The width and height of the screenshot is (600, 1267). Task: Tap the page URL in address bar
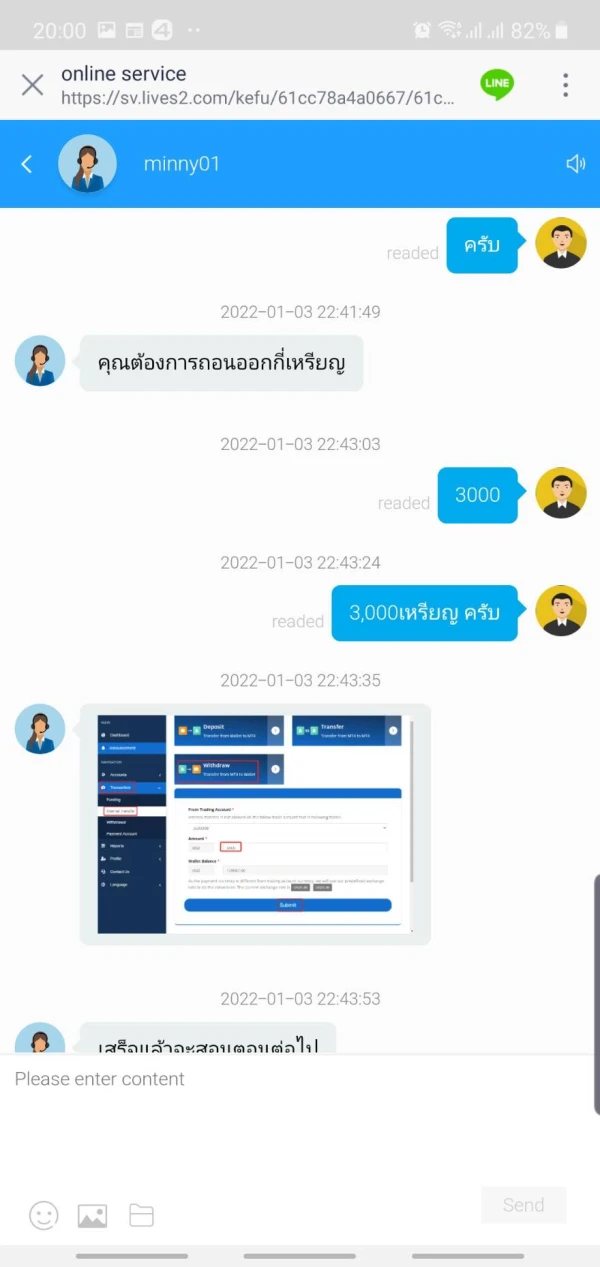pos(258,98)
